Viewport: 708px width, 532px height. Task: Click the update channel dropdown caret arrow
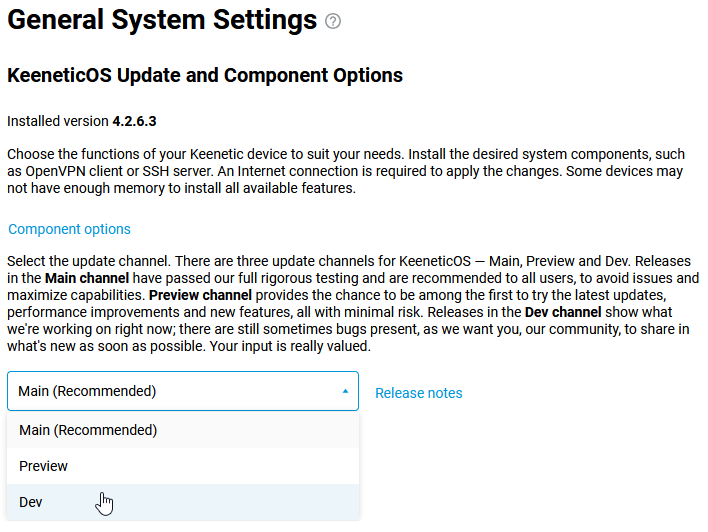(x=345, y=392)
